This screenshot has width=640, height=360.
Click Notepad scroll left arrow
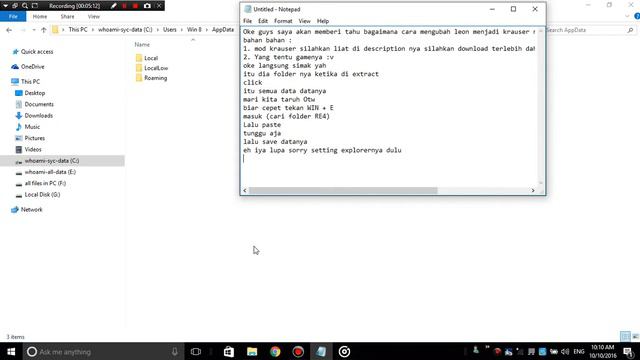pyautogui.click(x=245, y=191)
